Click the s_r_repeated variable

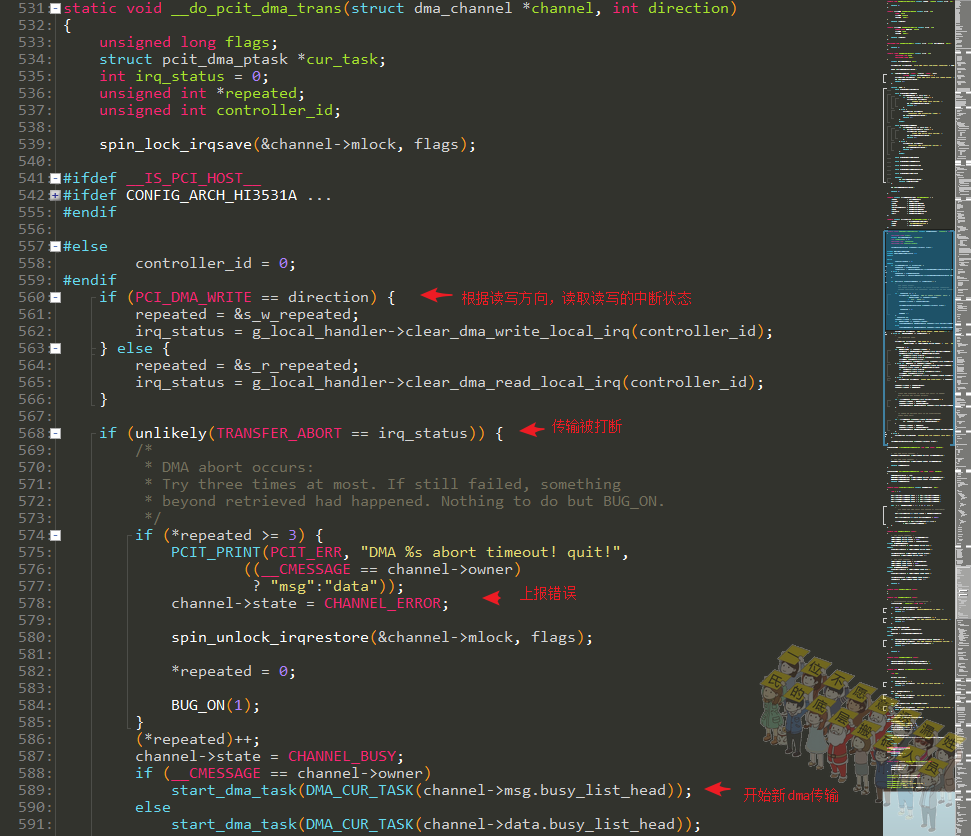(x=296, y=365)
